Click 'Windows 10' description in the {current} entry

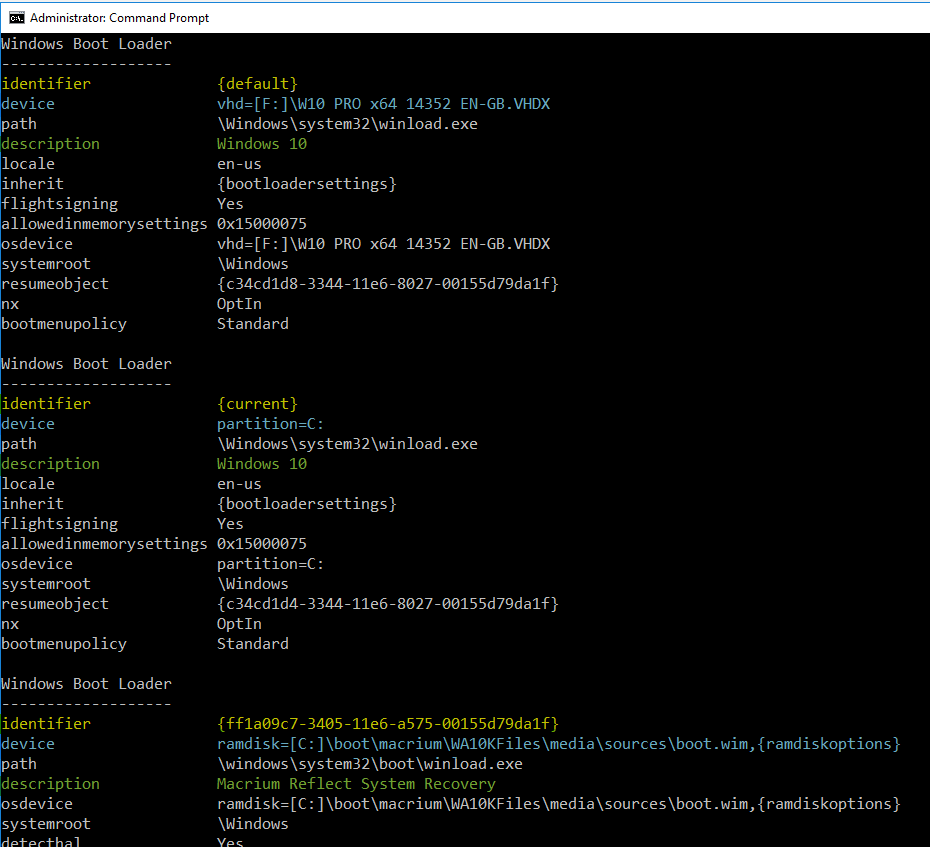pos(262,464)
